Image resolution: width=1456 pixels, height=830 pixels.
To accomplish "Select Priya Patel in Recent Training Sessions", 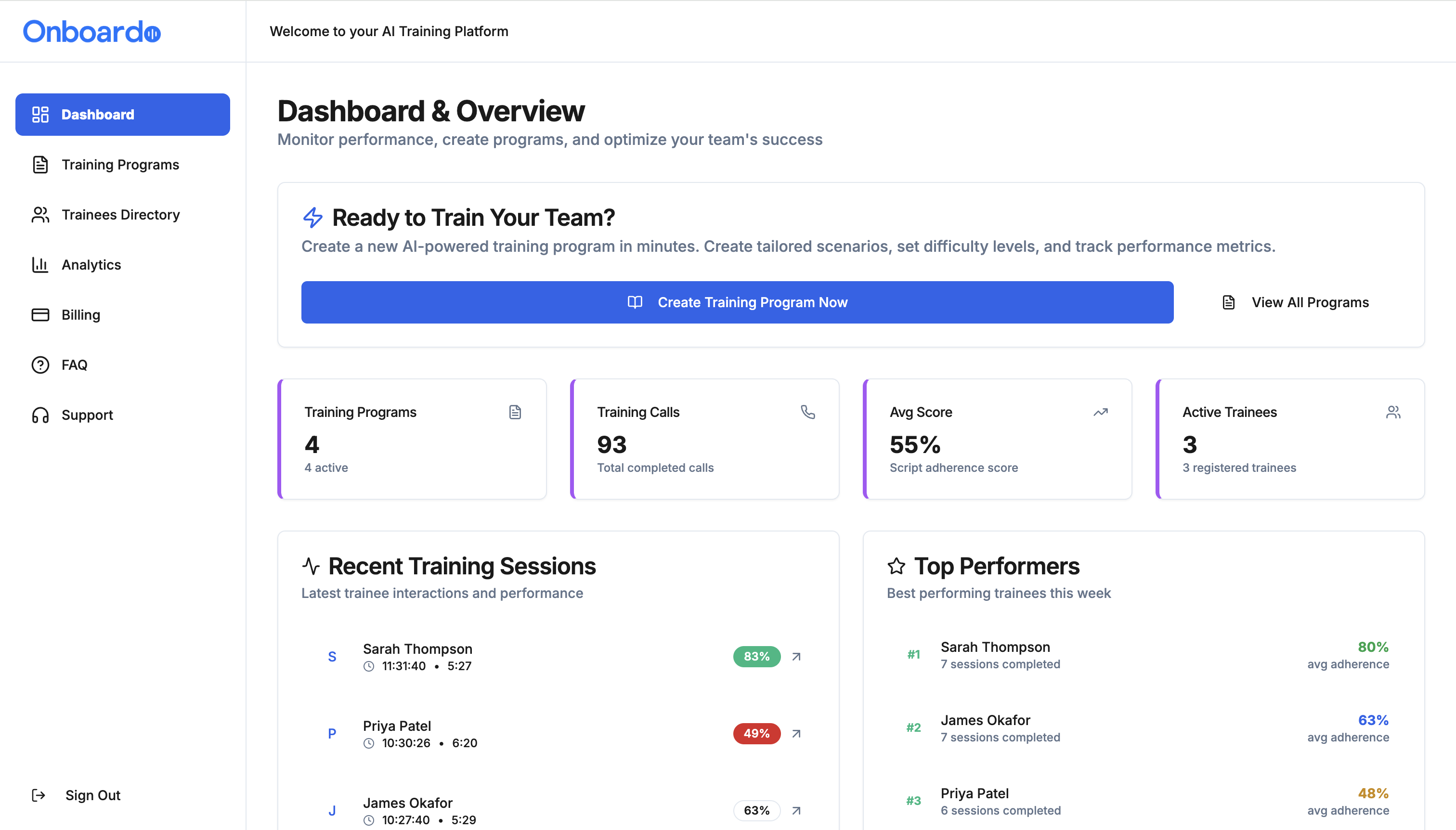I will (397, 726).
